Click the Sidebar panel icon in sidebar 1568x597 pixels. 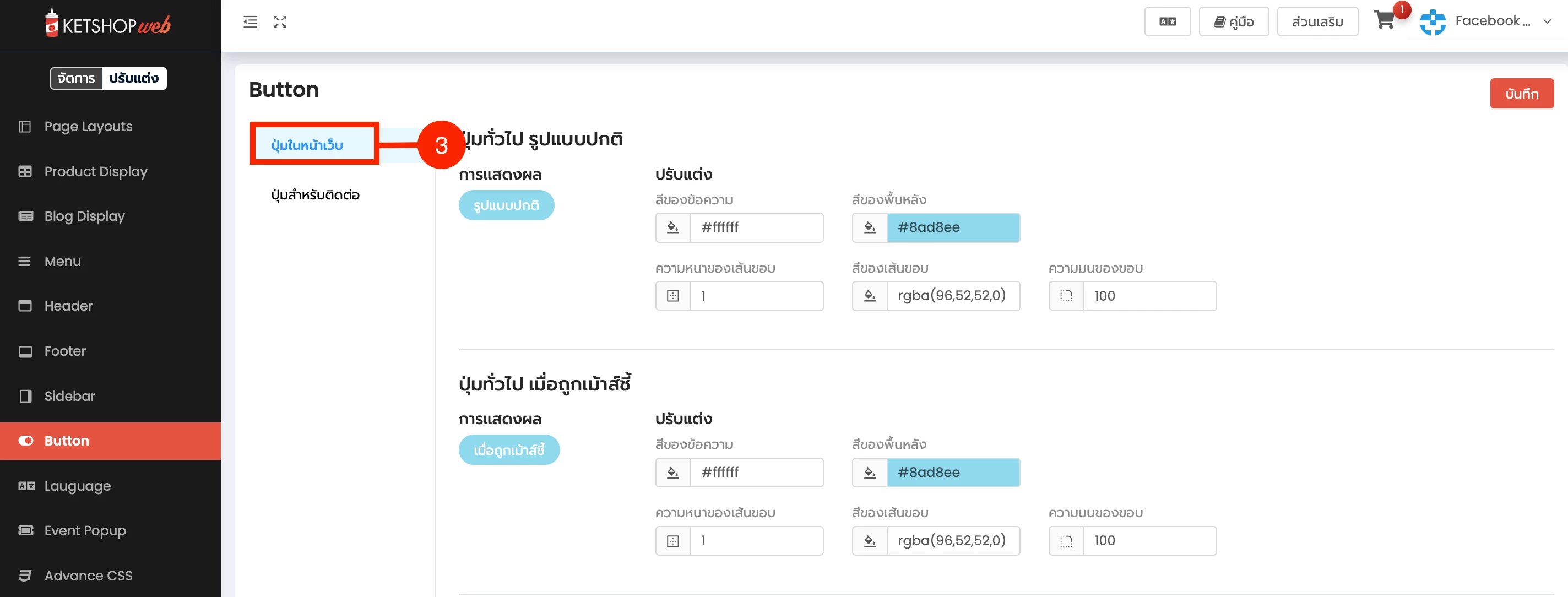[x=25, y=396]
